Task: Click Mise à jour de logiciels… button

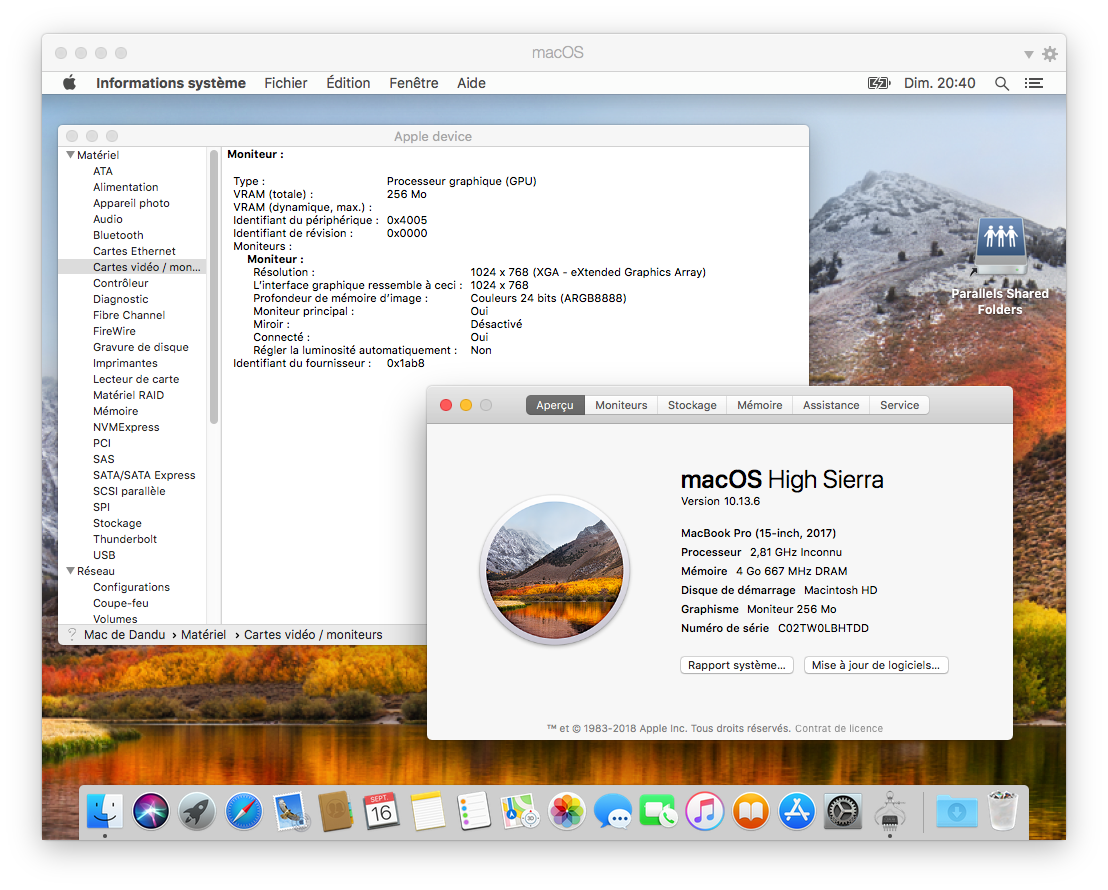Action: (x=876, y=665)
